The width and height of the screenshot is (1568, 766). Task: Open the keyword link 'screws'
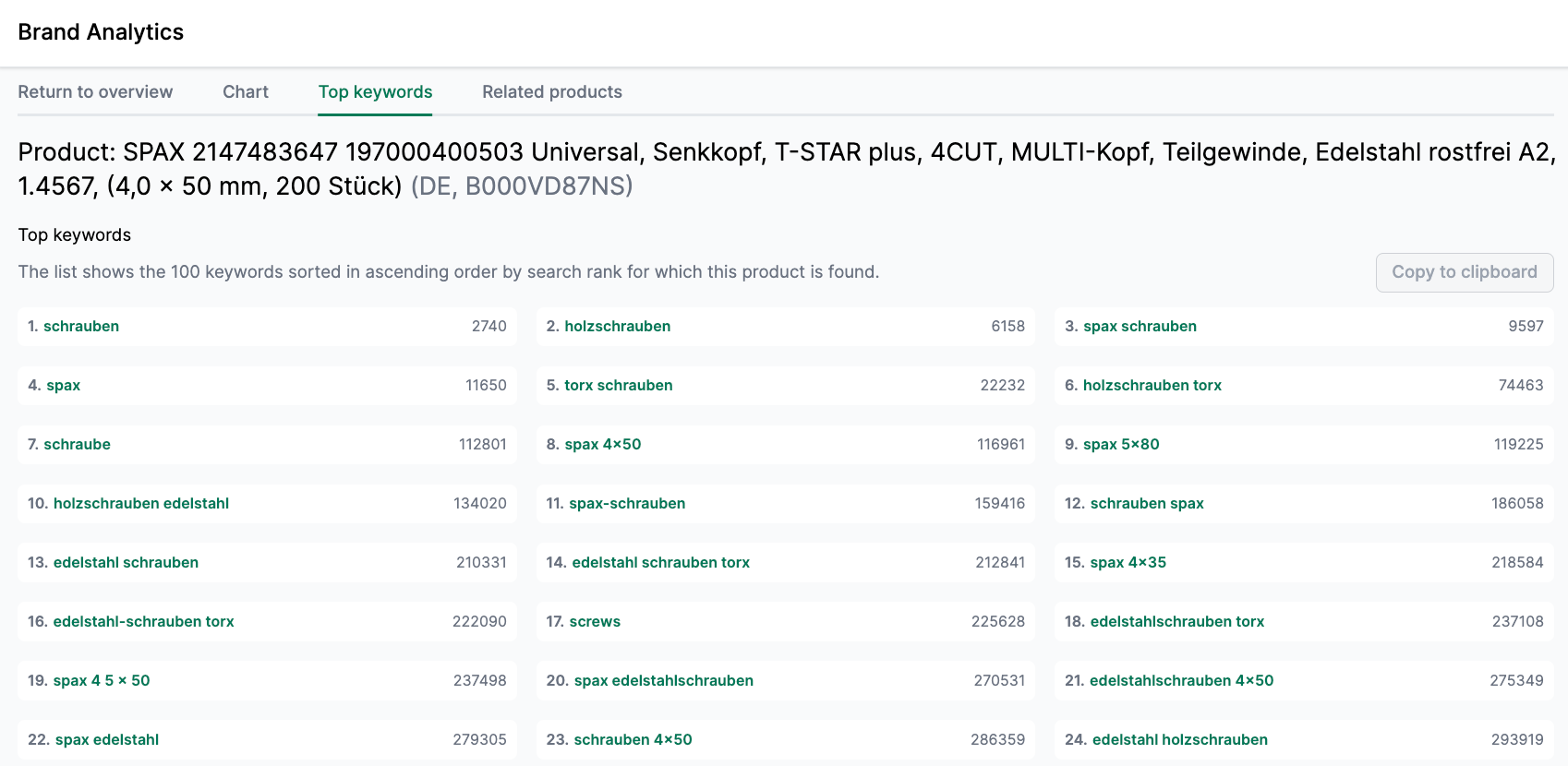tap(595, 621)
